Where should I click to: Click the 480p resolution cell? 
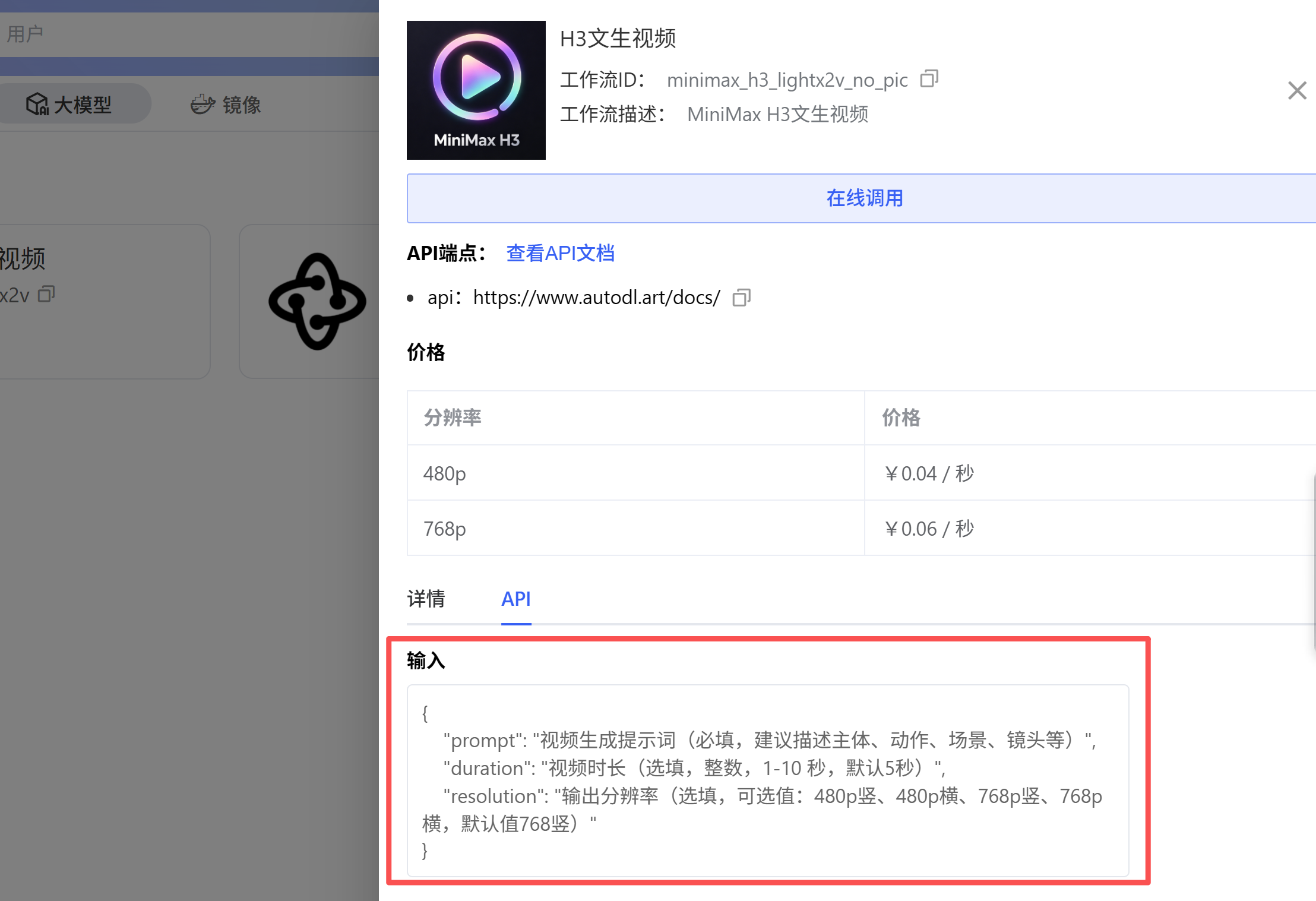tap(635, 473)
